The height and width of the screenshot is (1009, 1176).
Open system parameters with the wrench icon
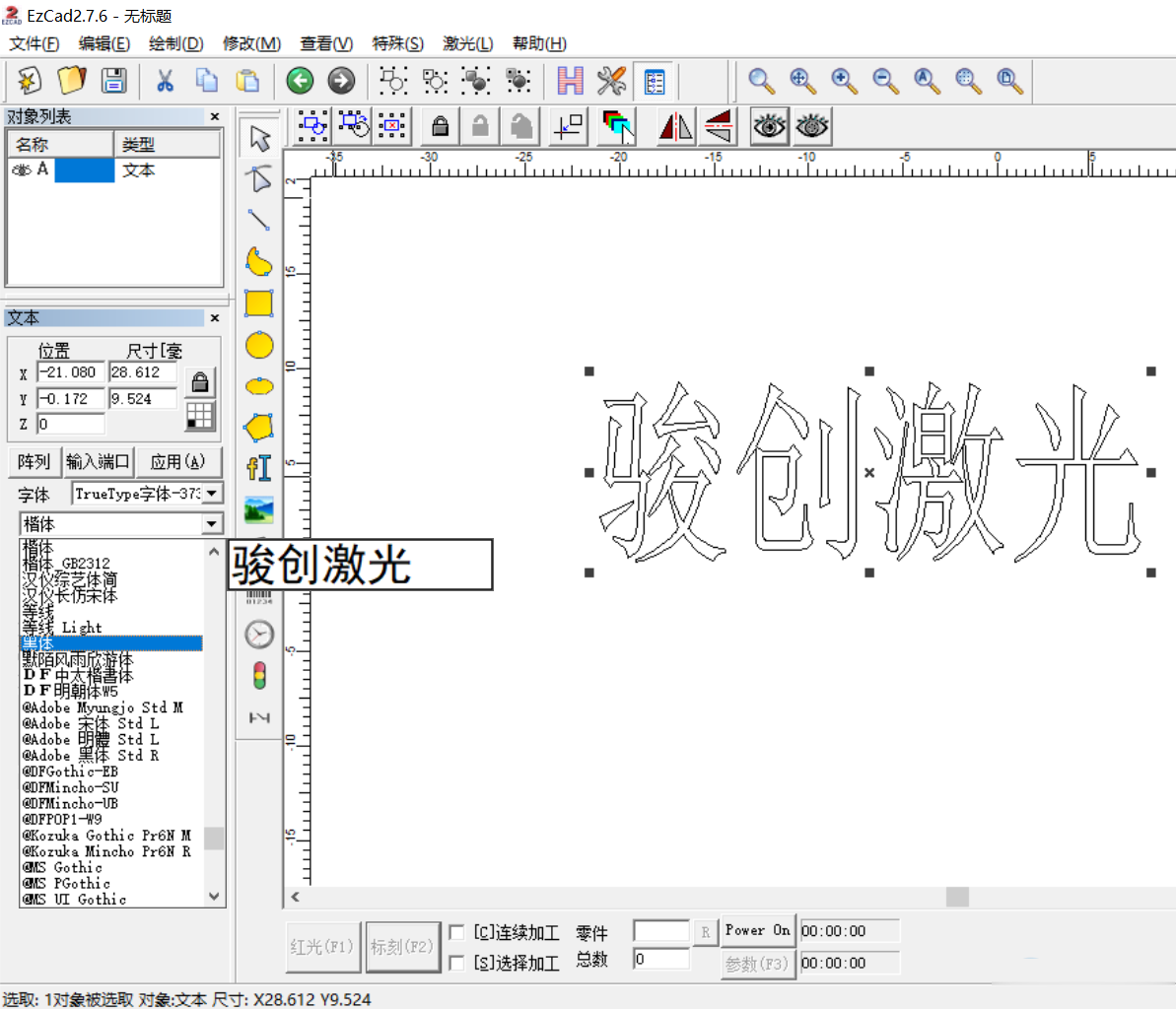click(611, 80)
